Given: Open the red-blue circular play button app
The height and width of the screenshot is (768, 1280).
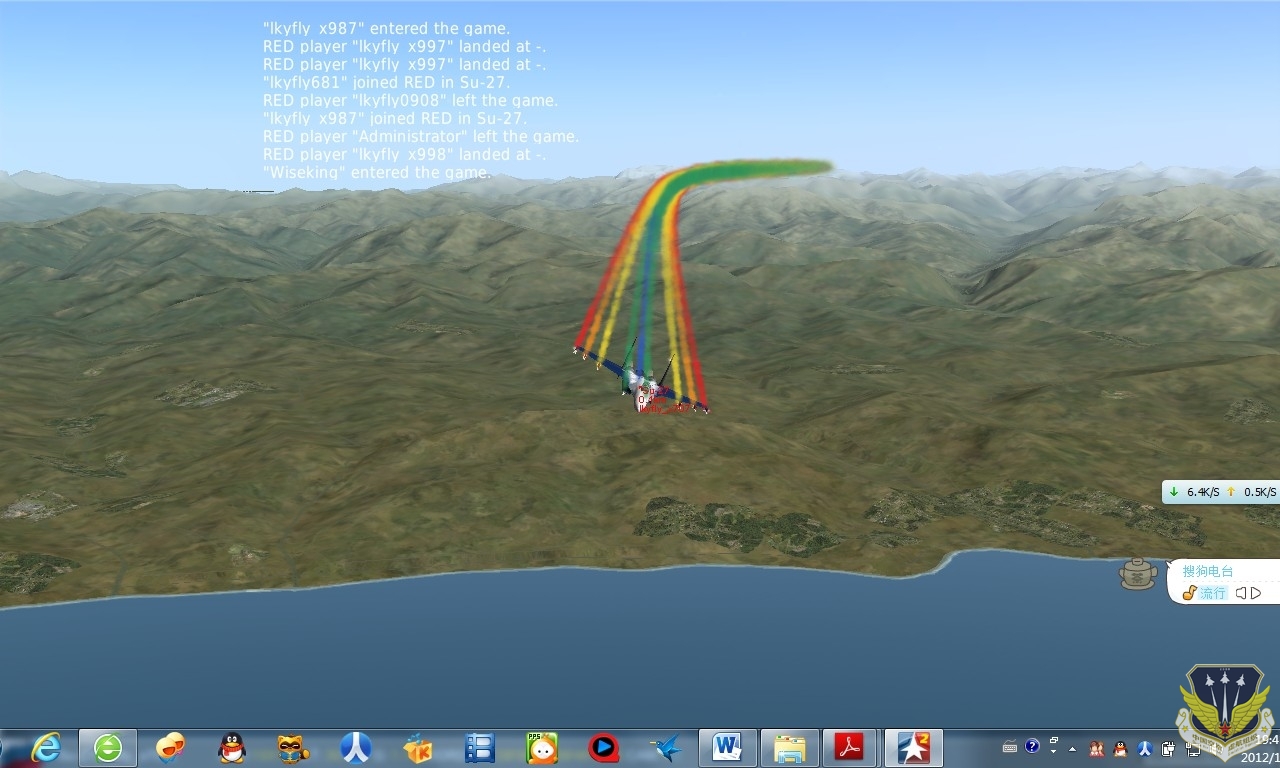Looking at the screenshot, I should [603, 747].
